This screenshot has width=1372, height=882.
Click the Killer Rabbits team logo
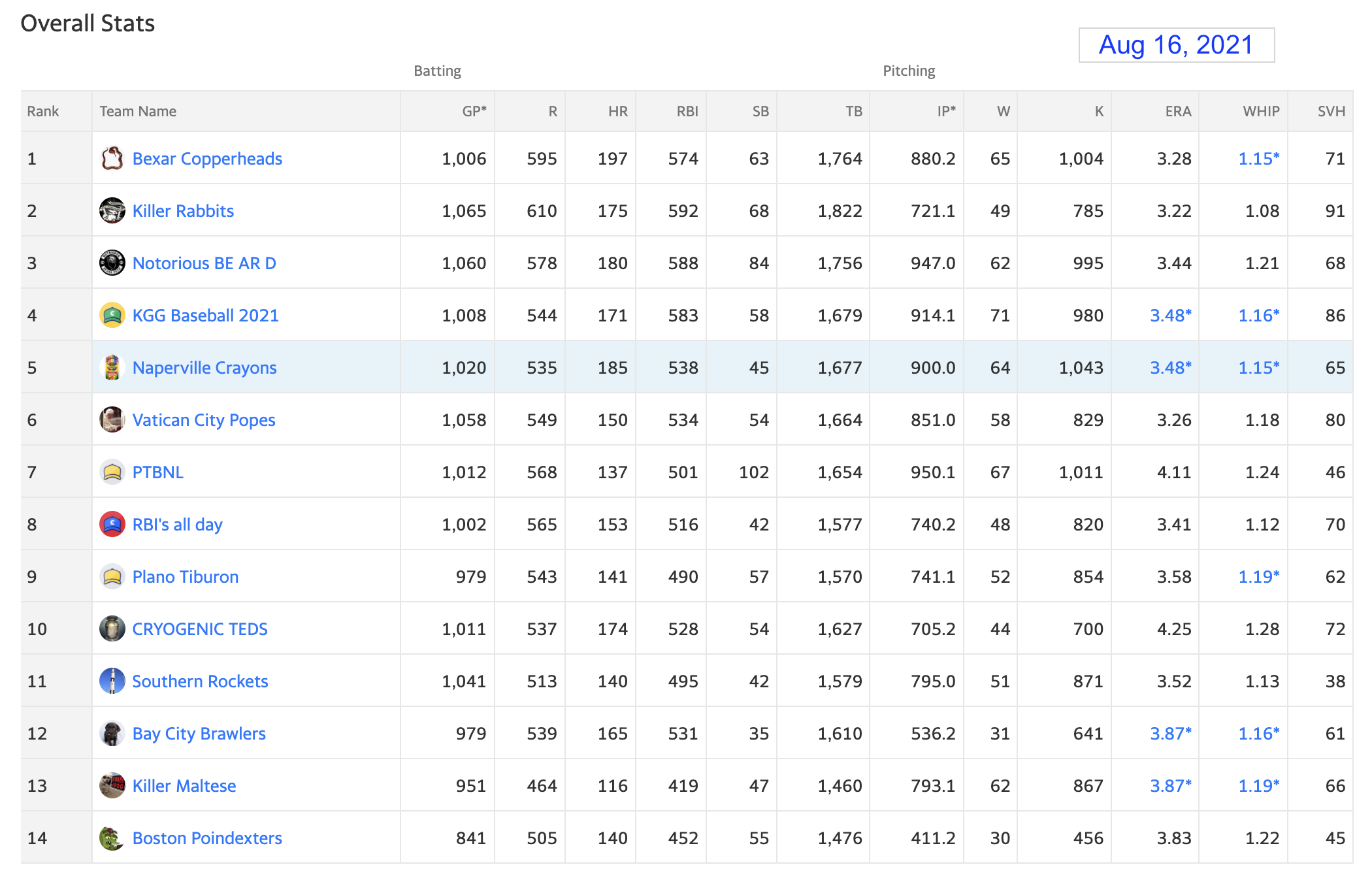pyautogui.click(x=112, y=210)
